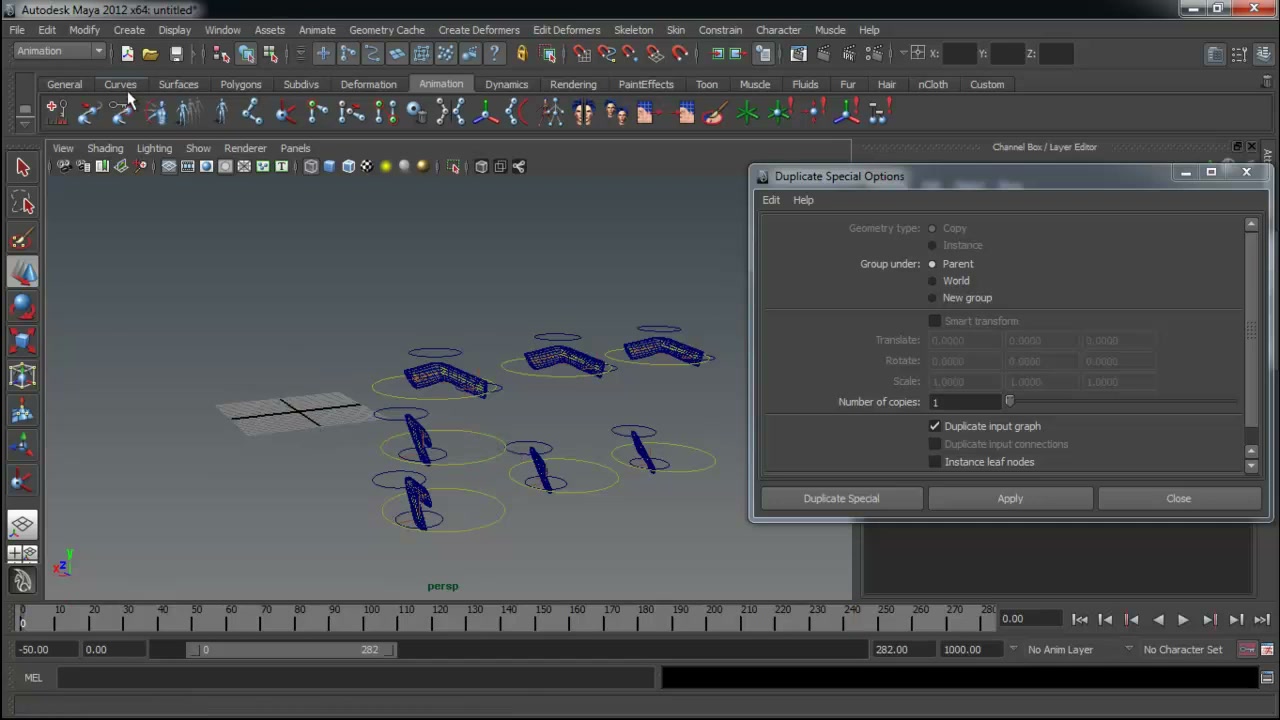Play the animation forwards

coord(1183,620)
